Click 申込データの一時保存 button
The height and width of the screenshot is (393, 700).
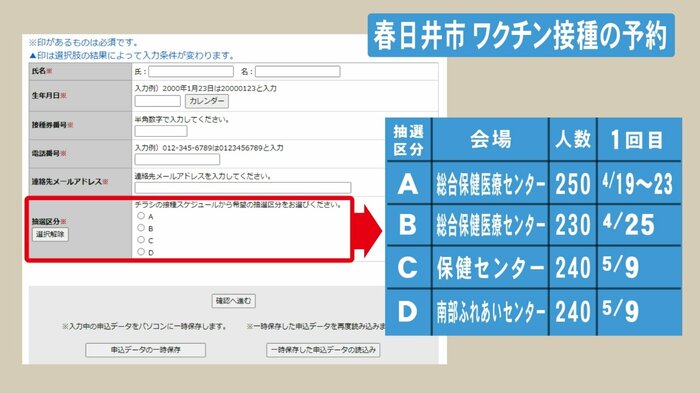(x=146, y=350)
